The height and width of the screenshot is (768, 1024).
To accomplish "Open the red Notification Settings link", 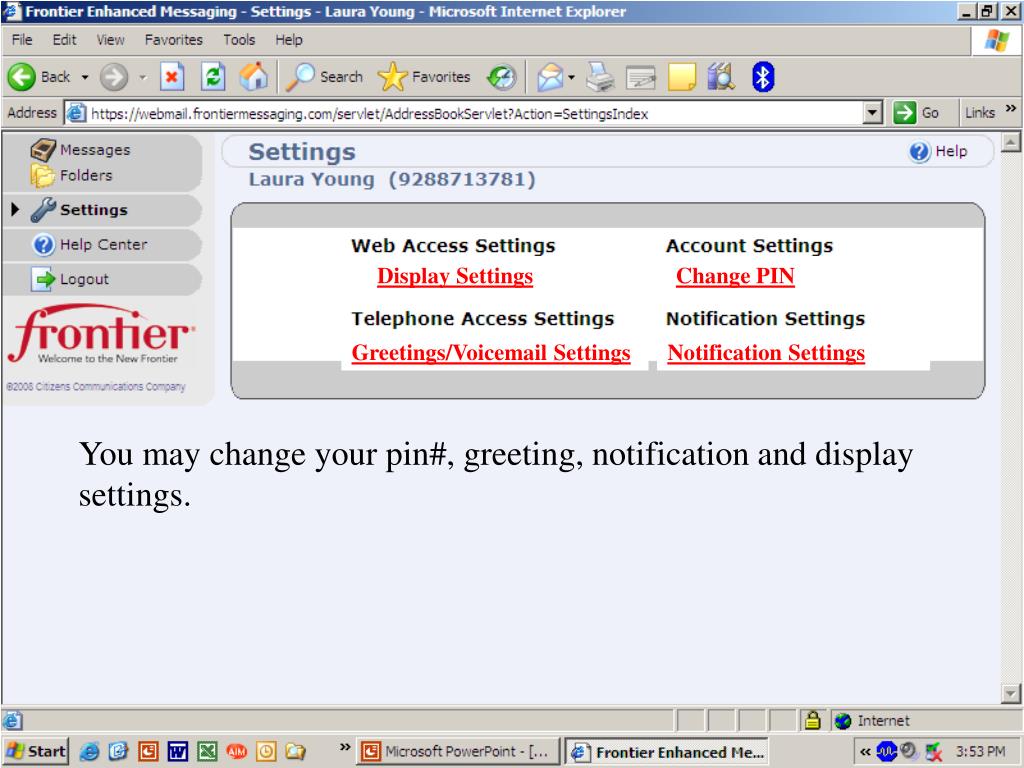I will (x=766, y=353).
